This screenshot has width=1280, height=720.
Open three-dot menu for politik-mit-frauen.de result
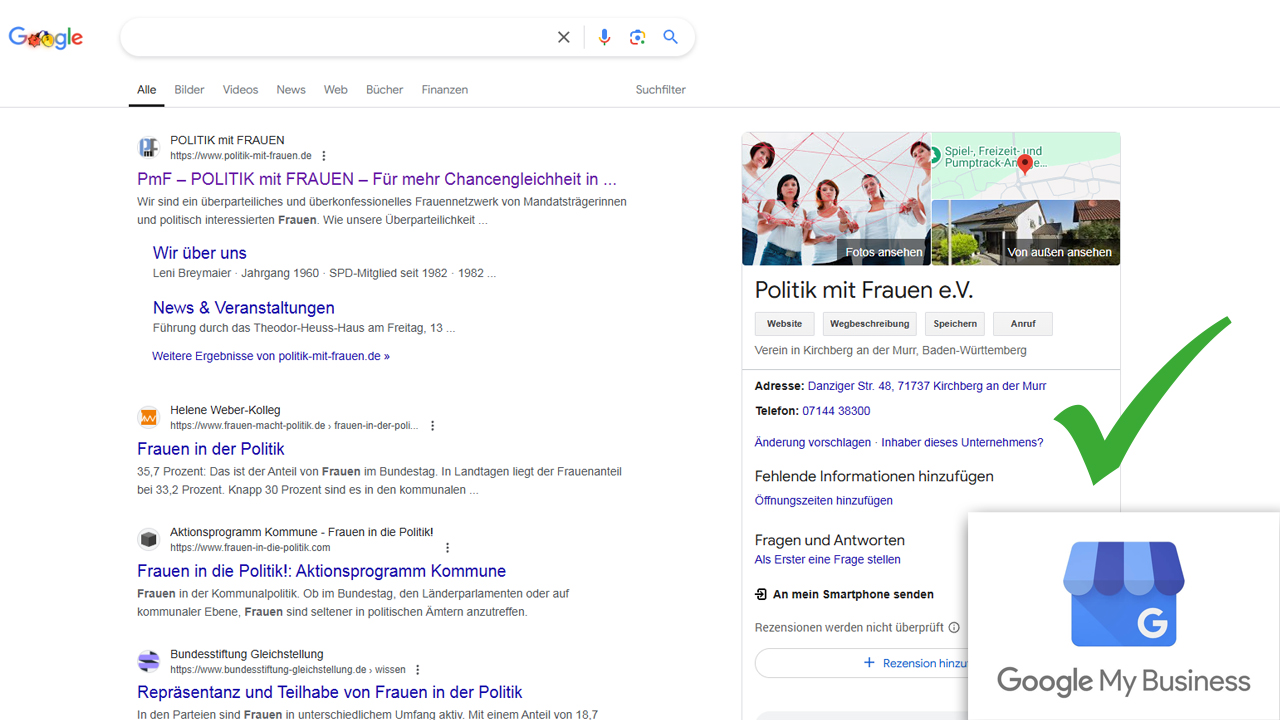324,156
